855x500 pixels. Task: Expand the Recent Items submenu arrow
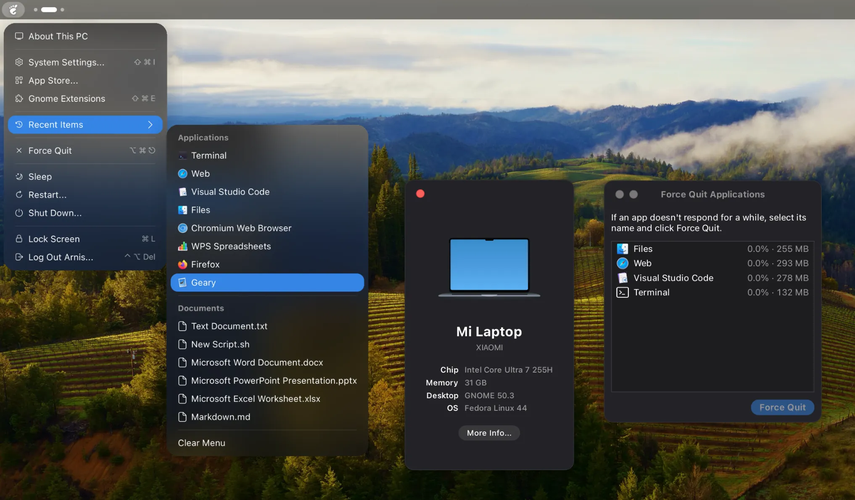150,125
